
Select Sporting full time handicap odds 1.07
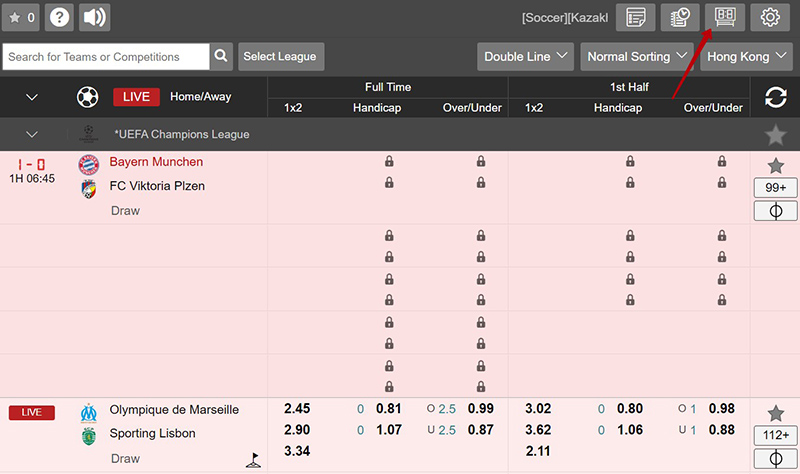pos(389,430)
